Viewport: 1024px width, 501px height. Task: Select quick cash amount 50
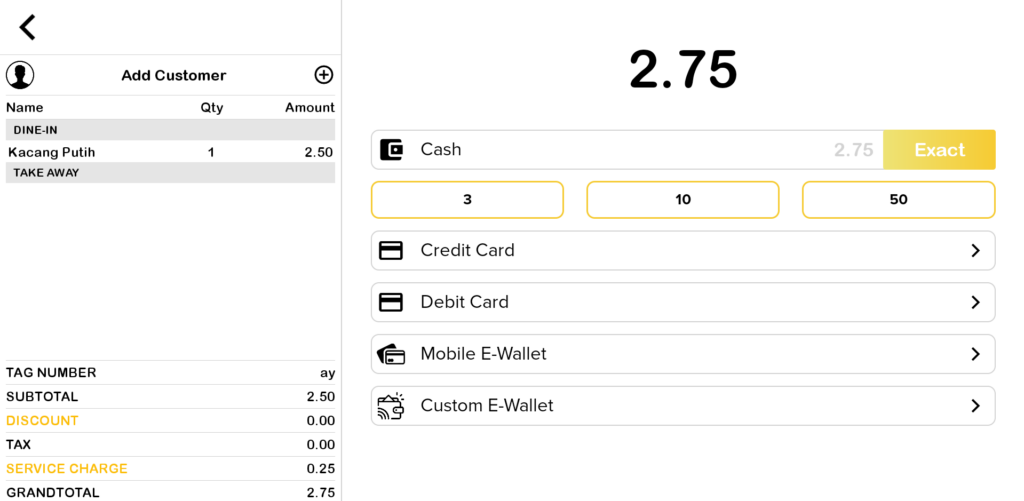click(x=898, y=200)
